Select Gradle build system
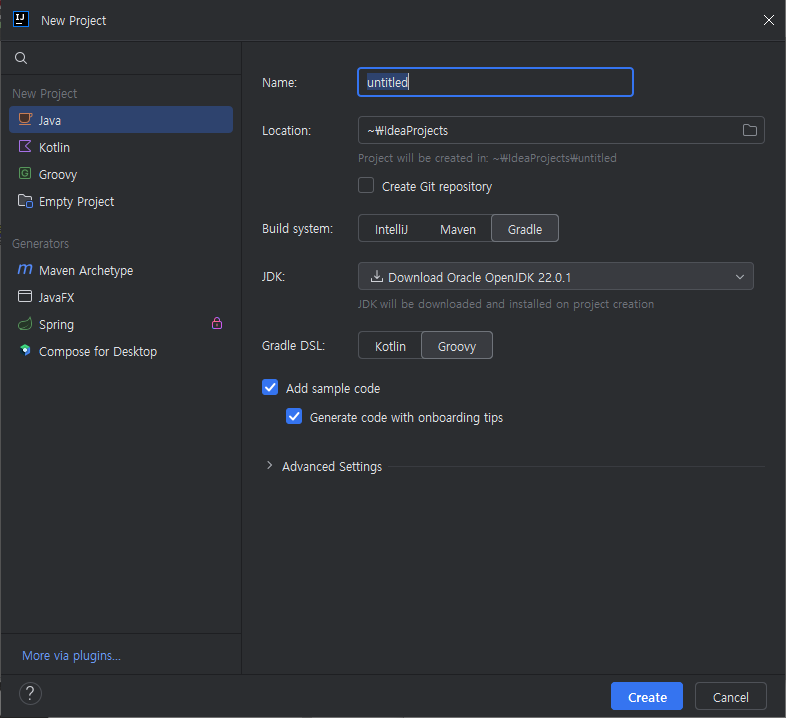The image size is (786, 718). point(525,229)
